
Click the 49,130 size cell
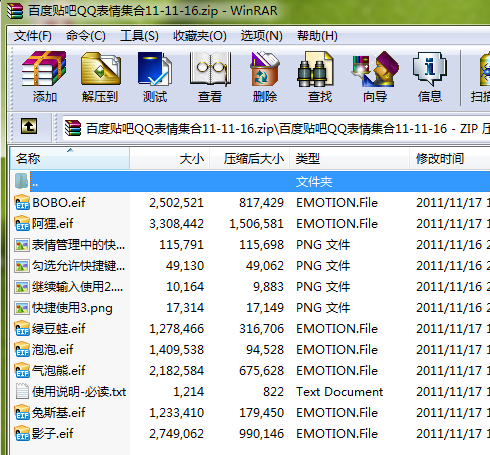pyautogui.click(x=185, y=266)
